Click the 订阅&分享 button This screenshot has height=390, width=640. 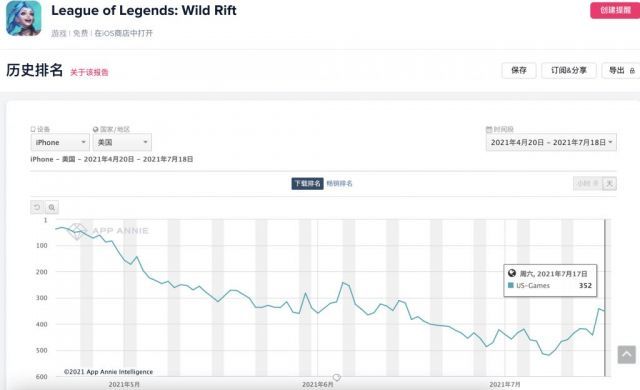coord(569,71)
